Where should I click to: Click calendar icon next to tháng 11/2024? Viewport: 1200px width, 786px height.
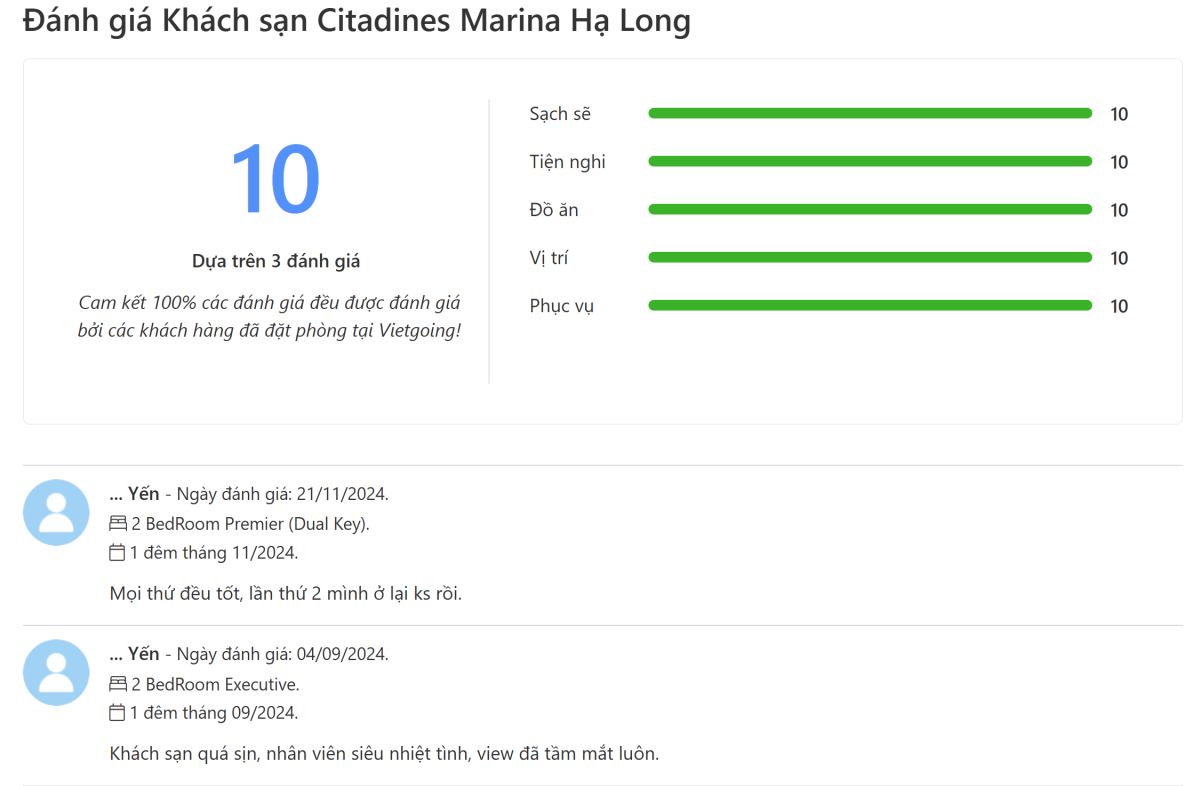tap(117, 553)
